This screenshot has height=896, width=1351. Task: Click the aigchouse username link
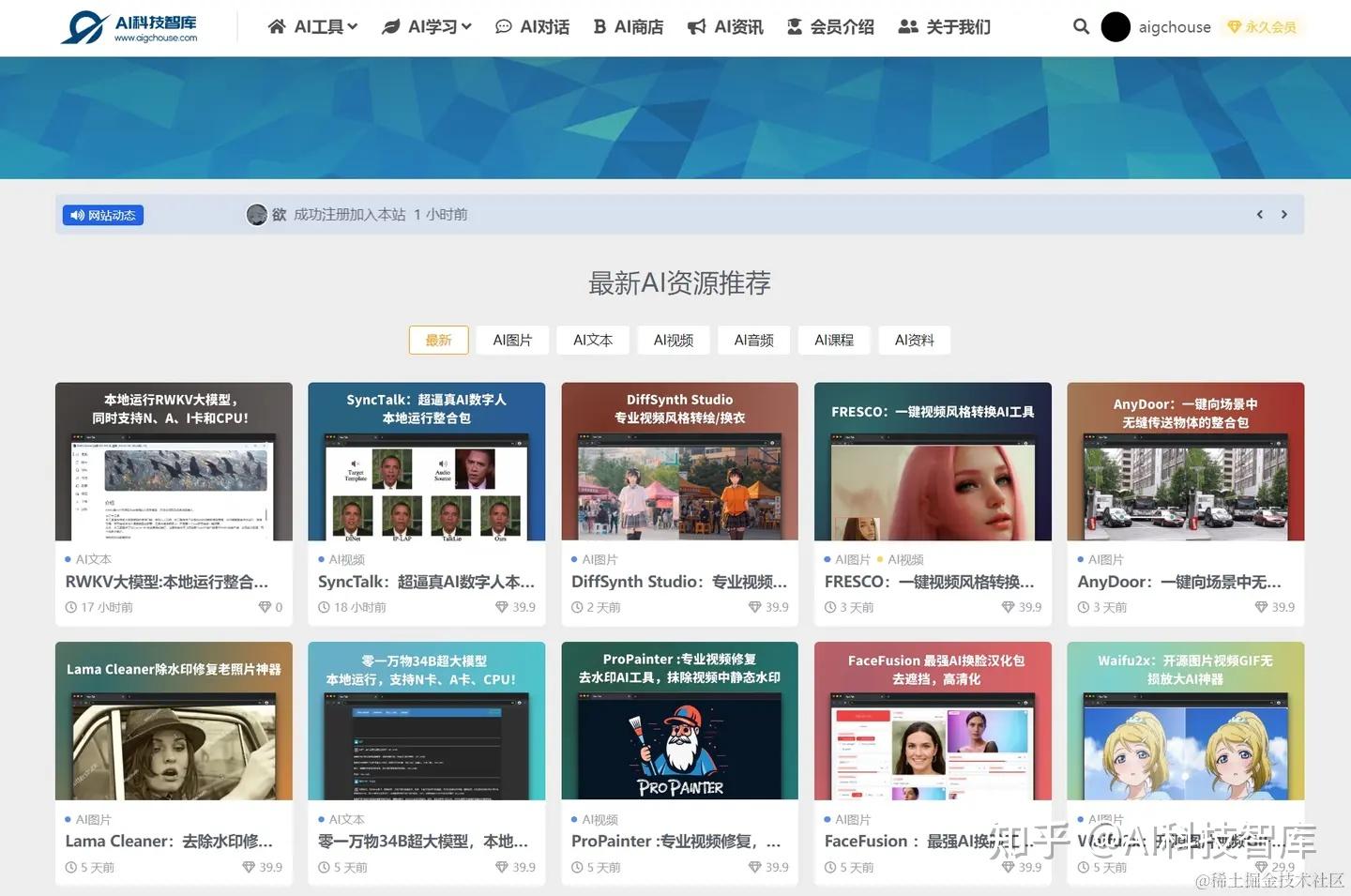(1175, 26)
